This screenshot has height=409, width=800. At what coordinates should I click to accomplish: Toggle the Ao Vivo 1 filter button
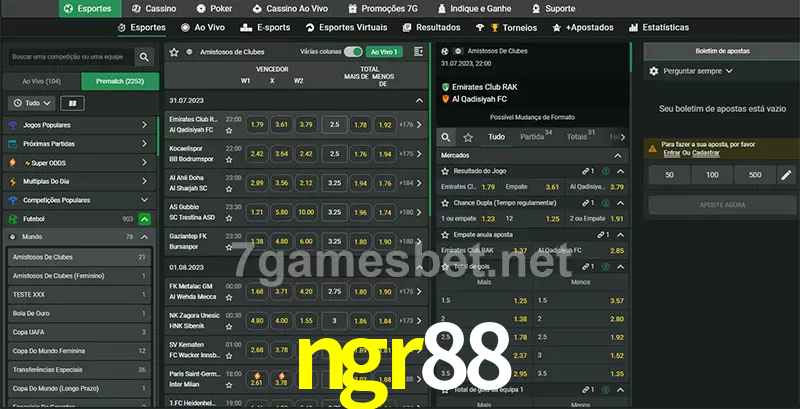click(384, 51)
